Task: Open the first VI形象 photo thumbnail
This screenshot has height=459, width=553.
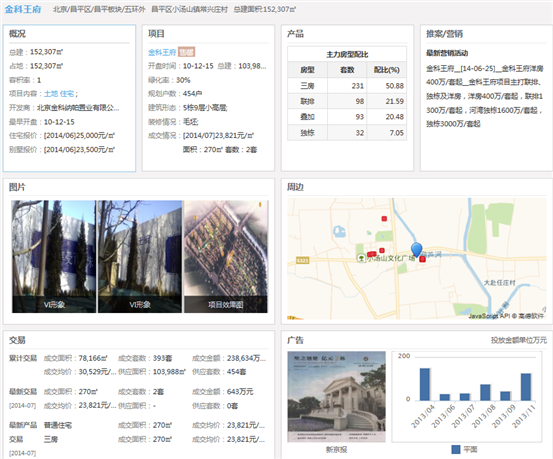Action: pyautogui.click(x=54, y=256)
